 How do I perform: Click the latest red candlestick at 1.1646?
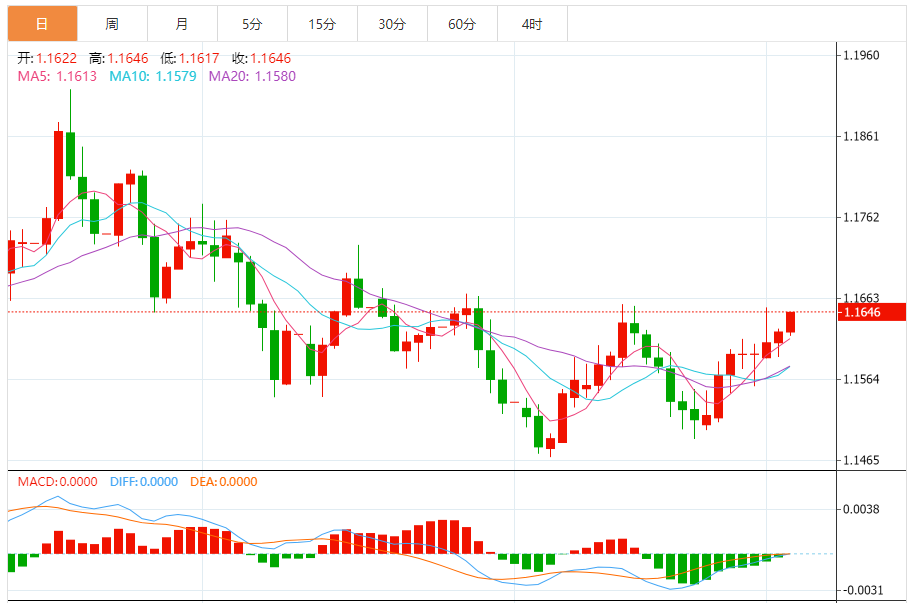(790, 322)
